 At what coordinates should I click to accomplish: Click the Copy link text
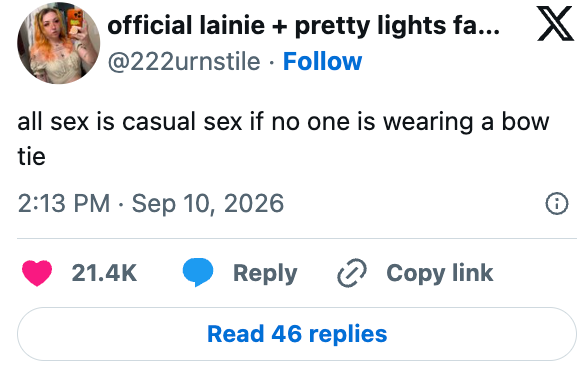point(440,273)
